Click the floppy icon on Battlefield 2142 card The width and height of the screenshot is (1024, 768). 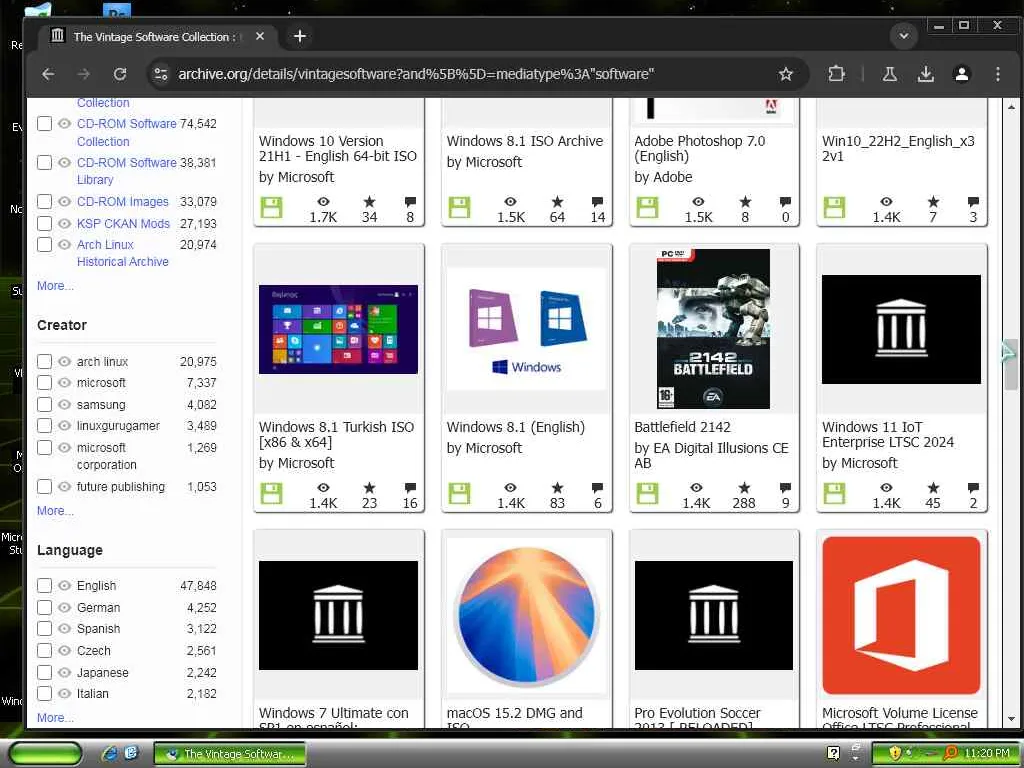(x=647, y=493)
